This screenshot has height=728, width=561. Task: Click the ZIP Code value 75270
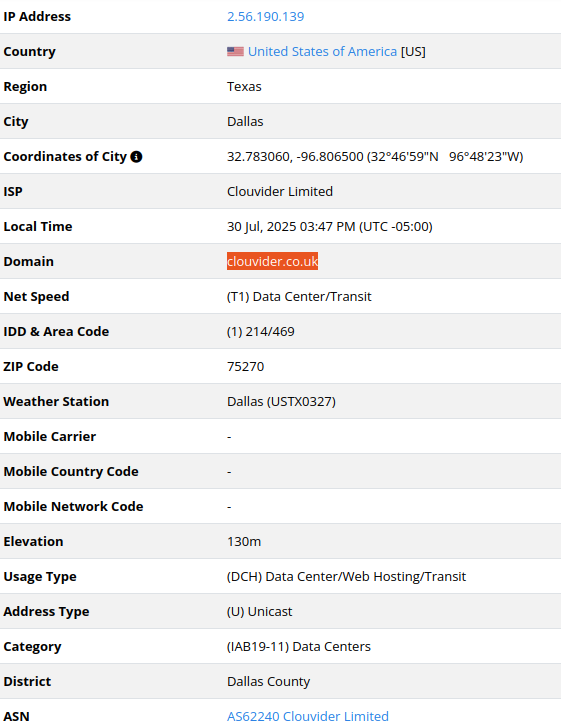point(245,367)
